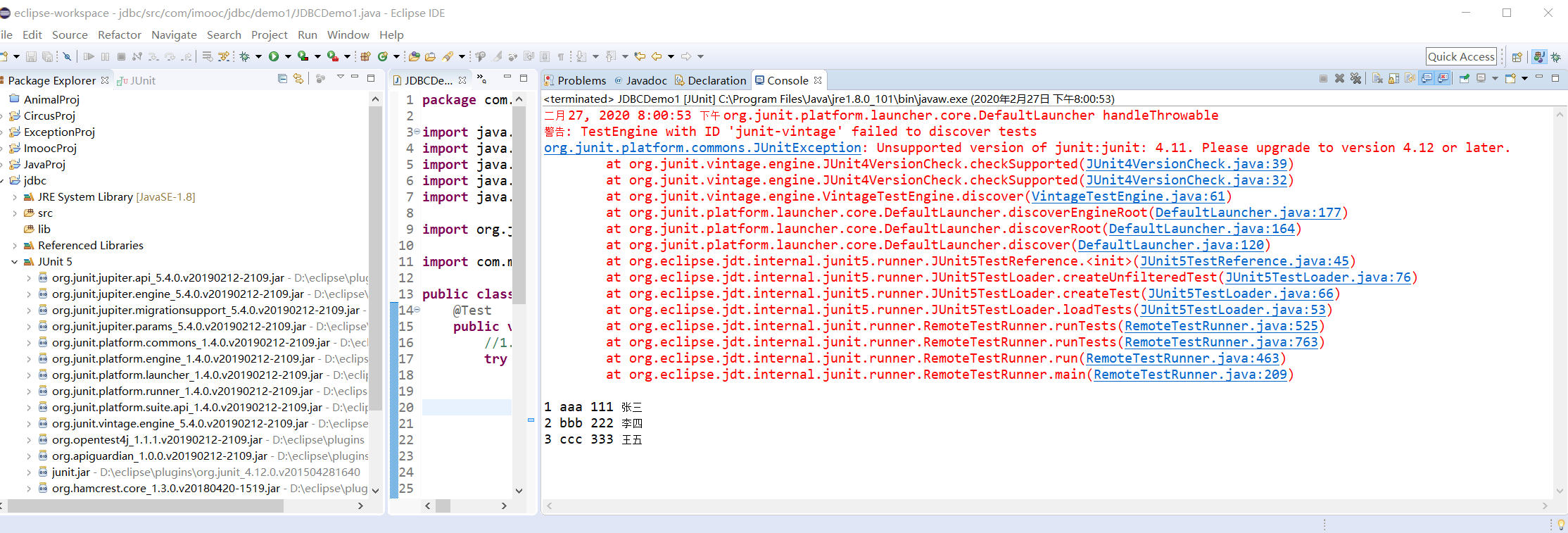Open the Source menu
This screenshot has height=533, width=1568.
pos(70,35)
